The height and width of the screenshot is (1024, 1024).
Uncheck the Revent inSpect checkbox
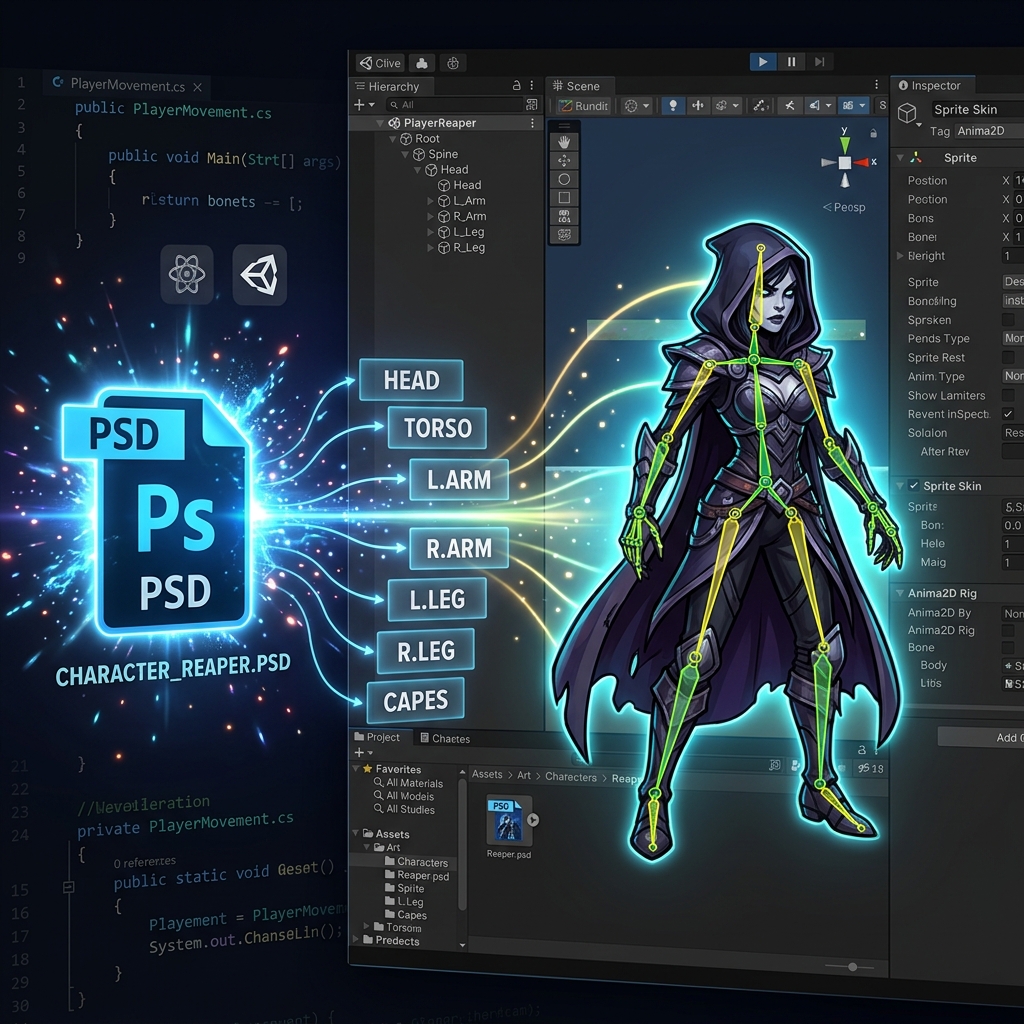pos(1008,414)
